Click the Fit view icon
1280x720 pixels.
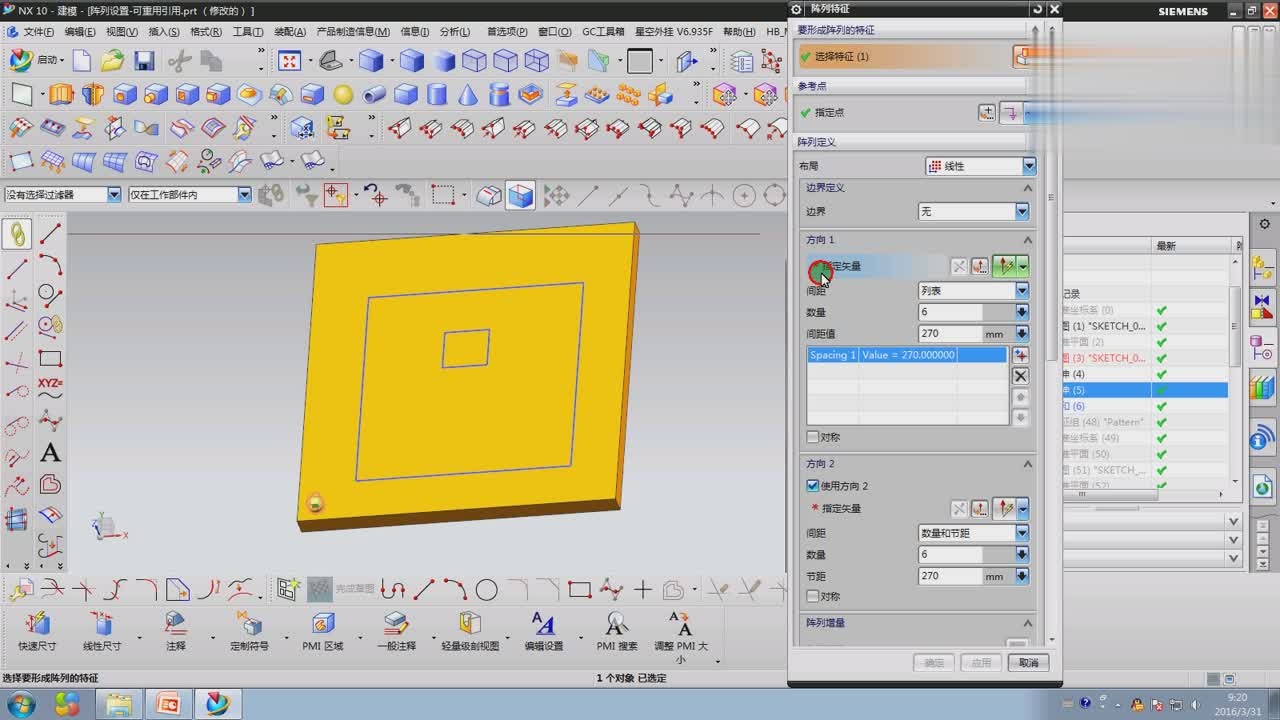point(290,61)
